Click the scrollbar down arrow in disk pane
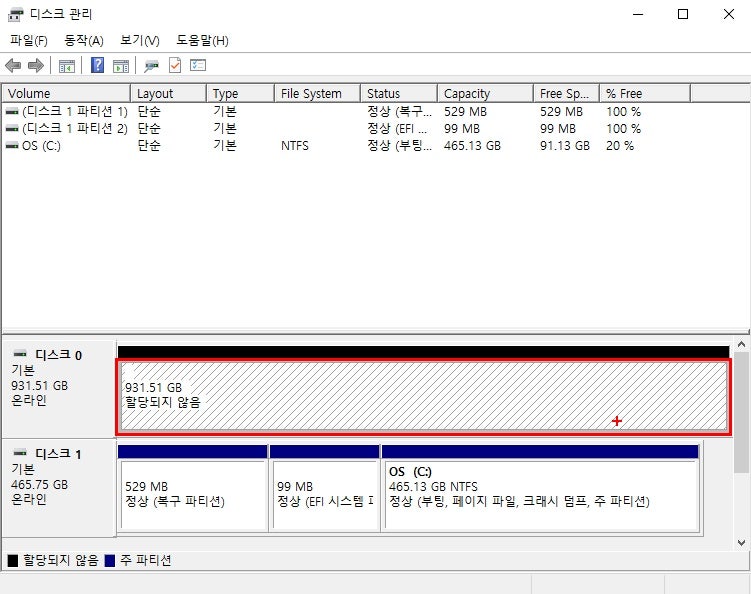This screenshot has height=594, width=751. (741, 543)
